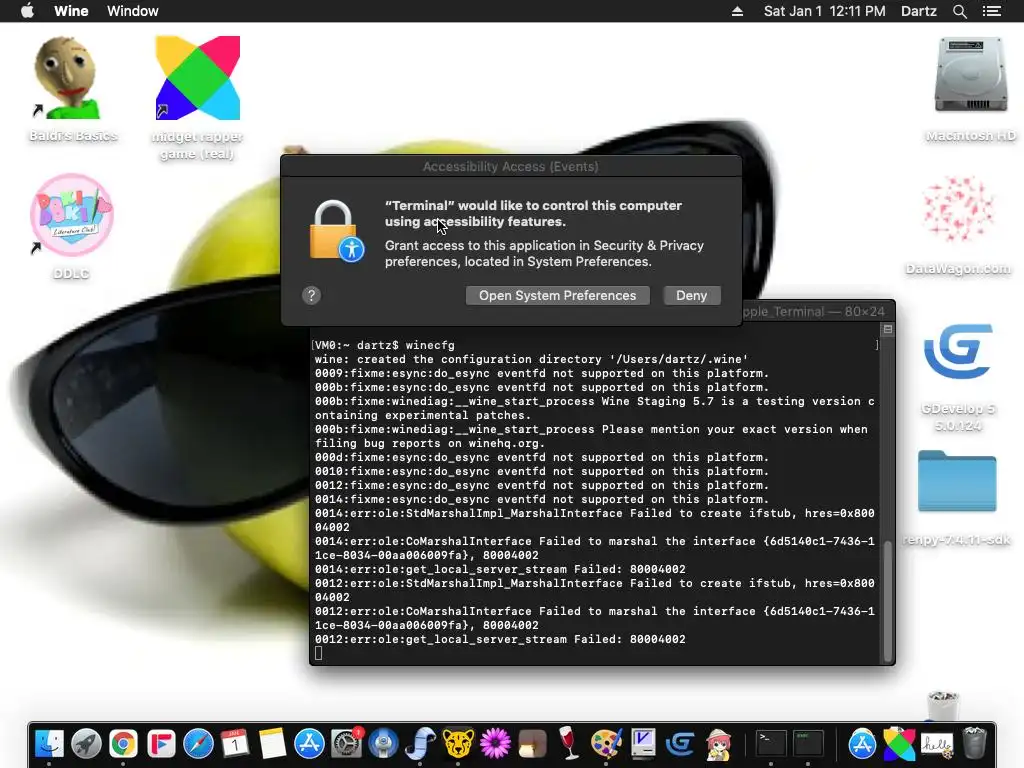Launch Safari from the Dock
This screenshot has width=1024, height=768.
[x=198, y=743]
